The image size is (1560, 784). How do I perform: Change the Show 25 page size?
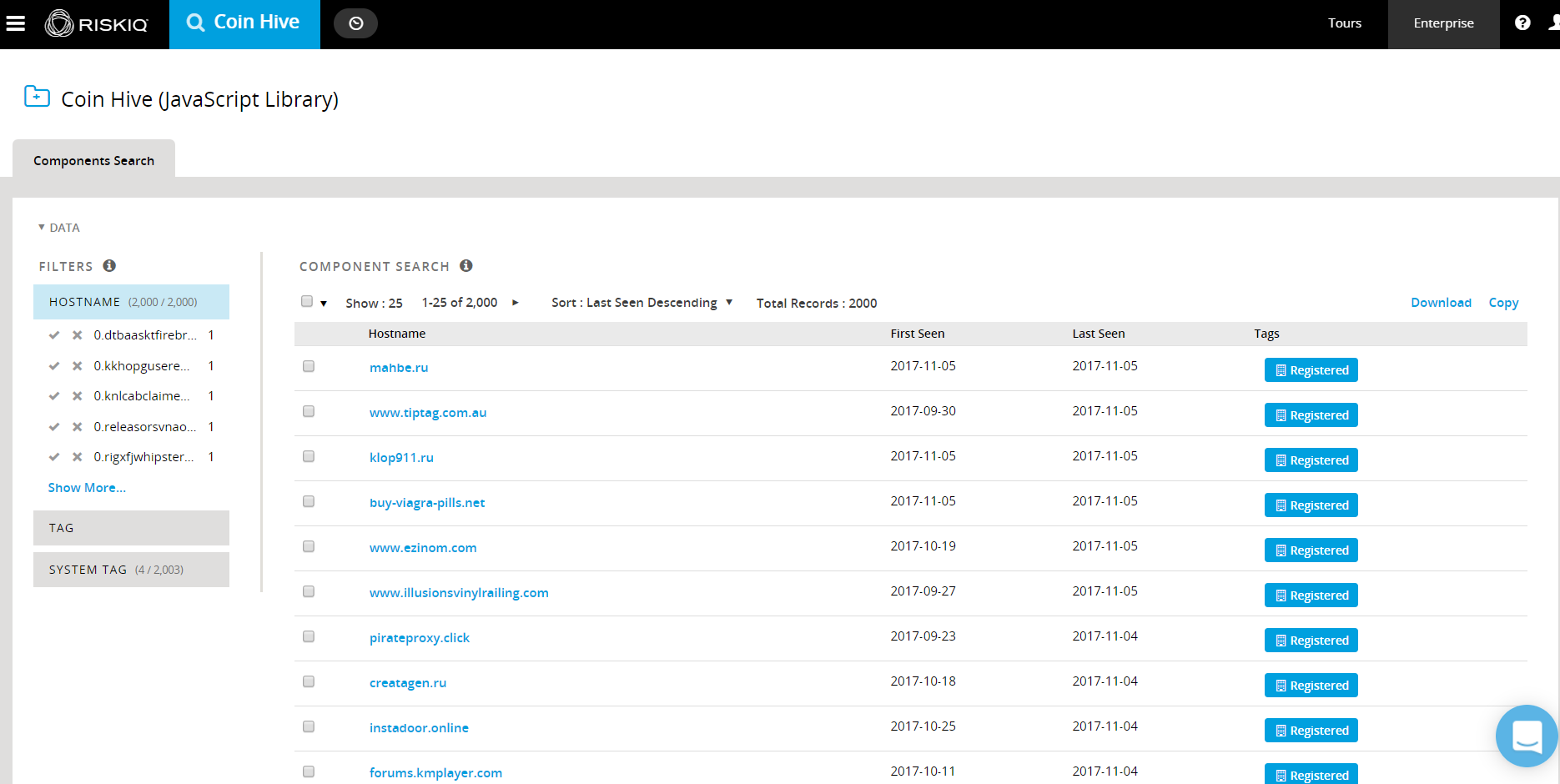click(375, 304)
